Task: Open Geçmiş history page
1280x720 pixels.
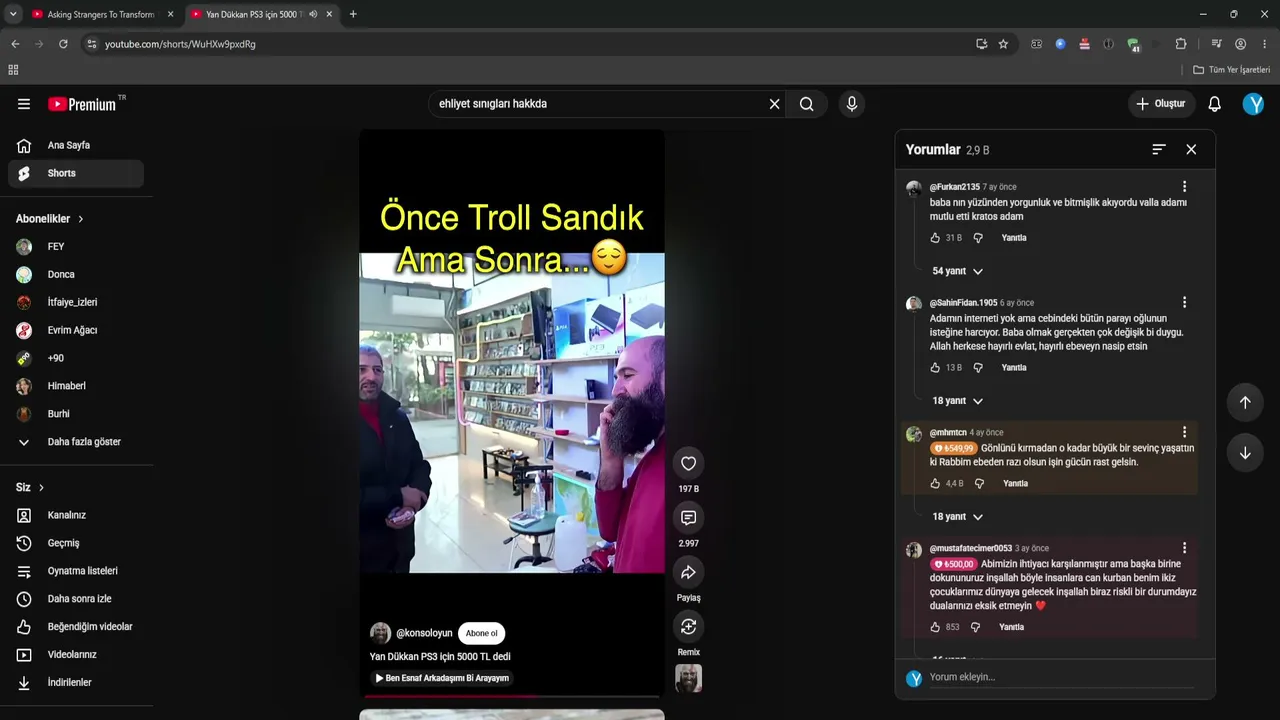Action: click(x=76, y=544)
